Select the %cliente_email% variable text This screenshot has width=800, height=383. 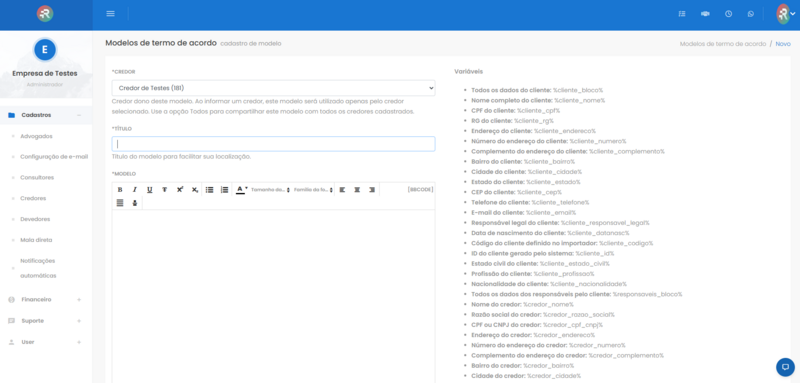point(551,213)
